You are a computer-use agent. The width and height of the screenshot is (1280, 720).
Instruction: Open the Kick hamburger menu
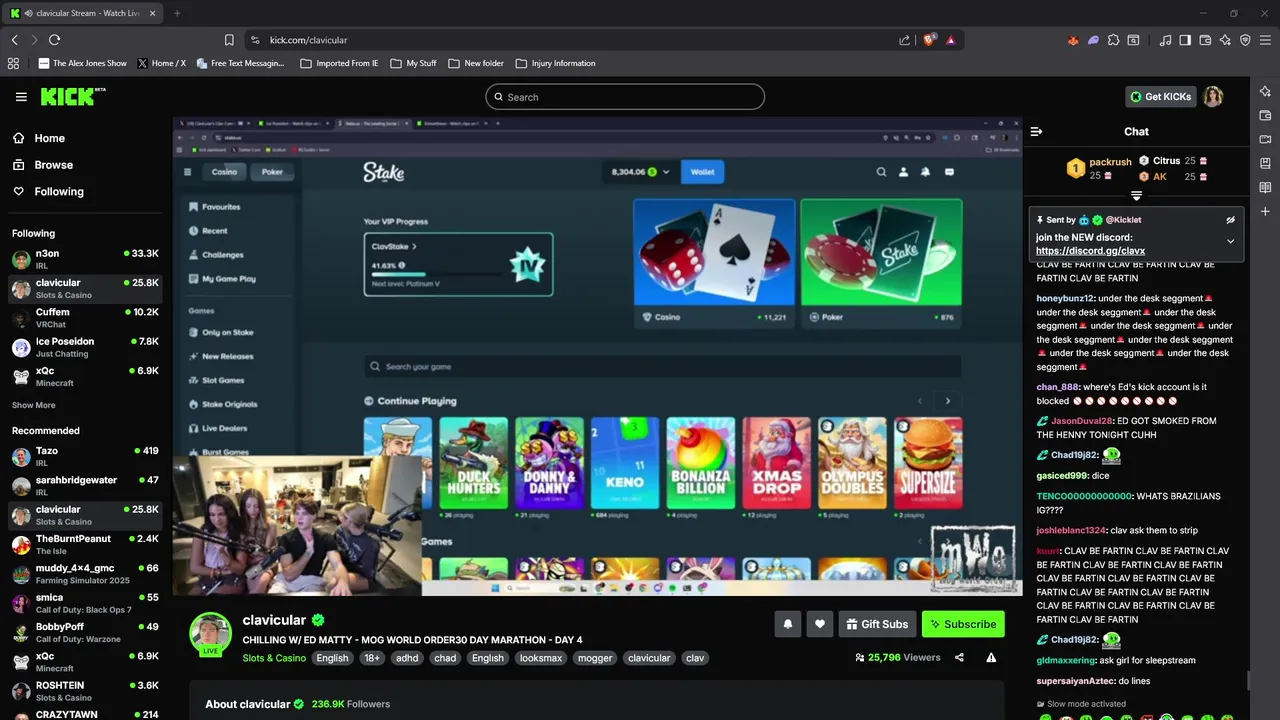point(21,97)
